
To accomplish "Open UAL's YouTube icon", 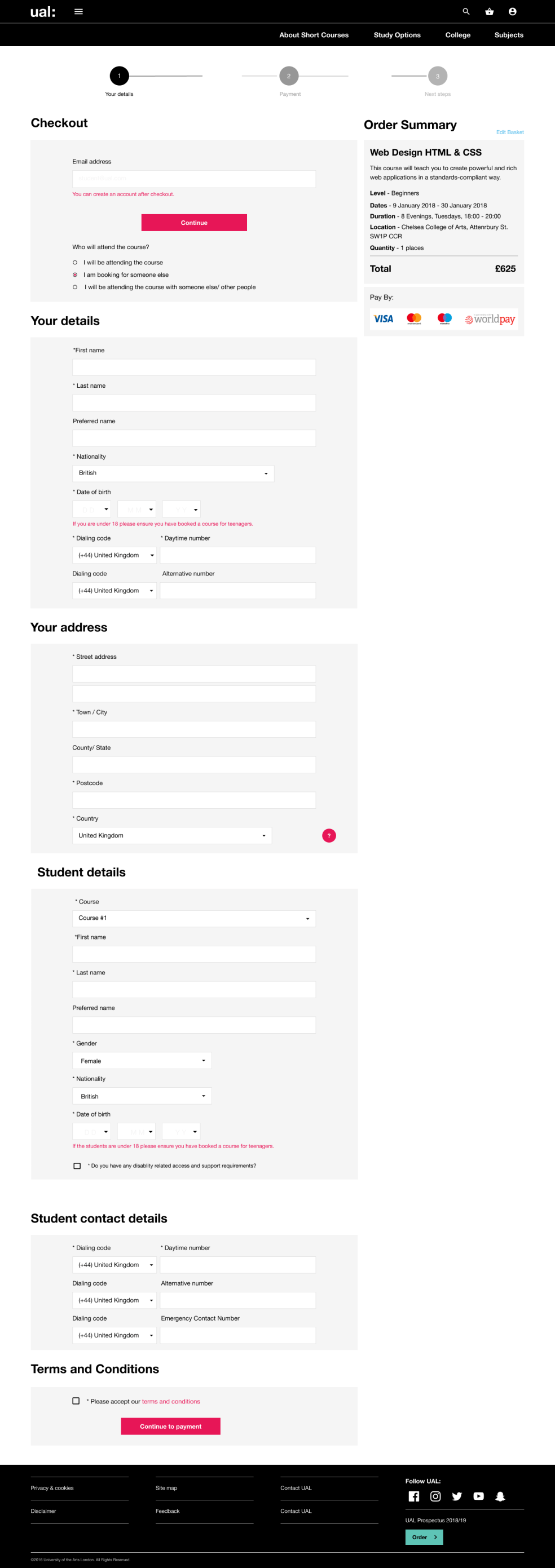I will click(479, 1496).
